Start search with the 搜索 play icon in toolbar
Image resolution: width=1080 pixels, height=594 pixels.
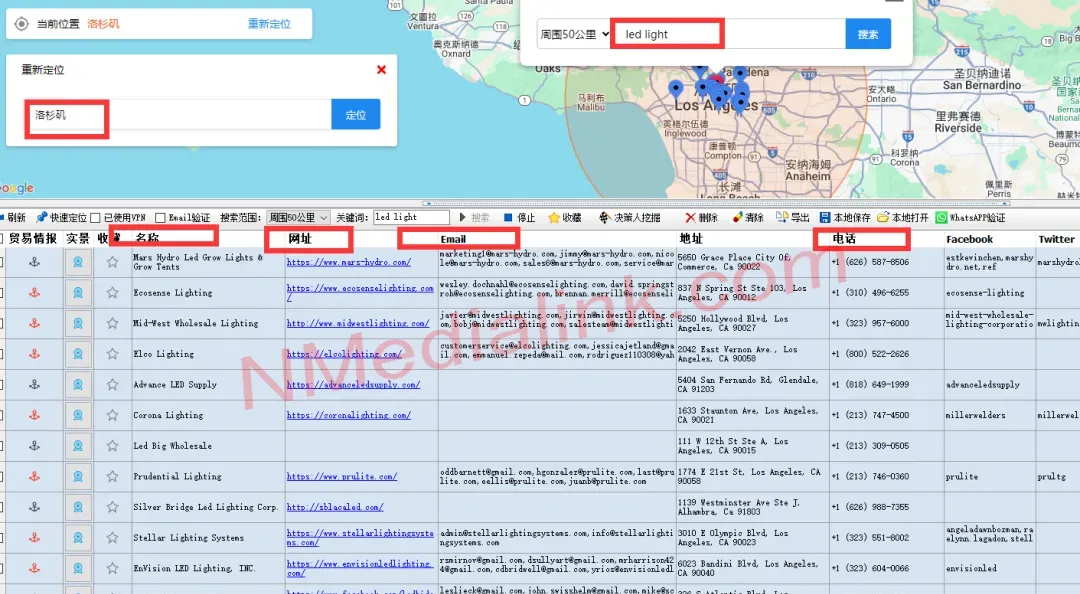(463, 218)
